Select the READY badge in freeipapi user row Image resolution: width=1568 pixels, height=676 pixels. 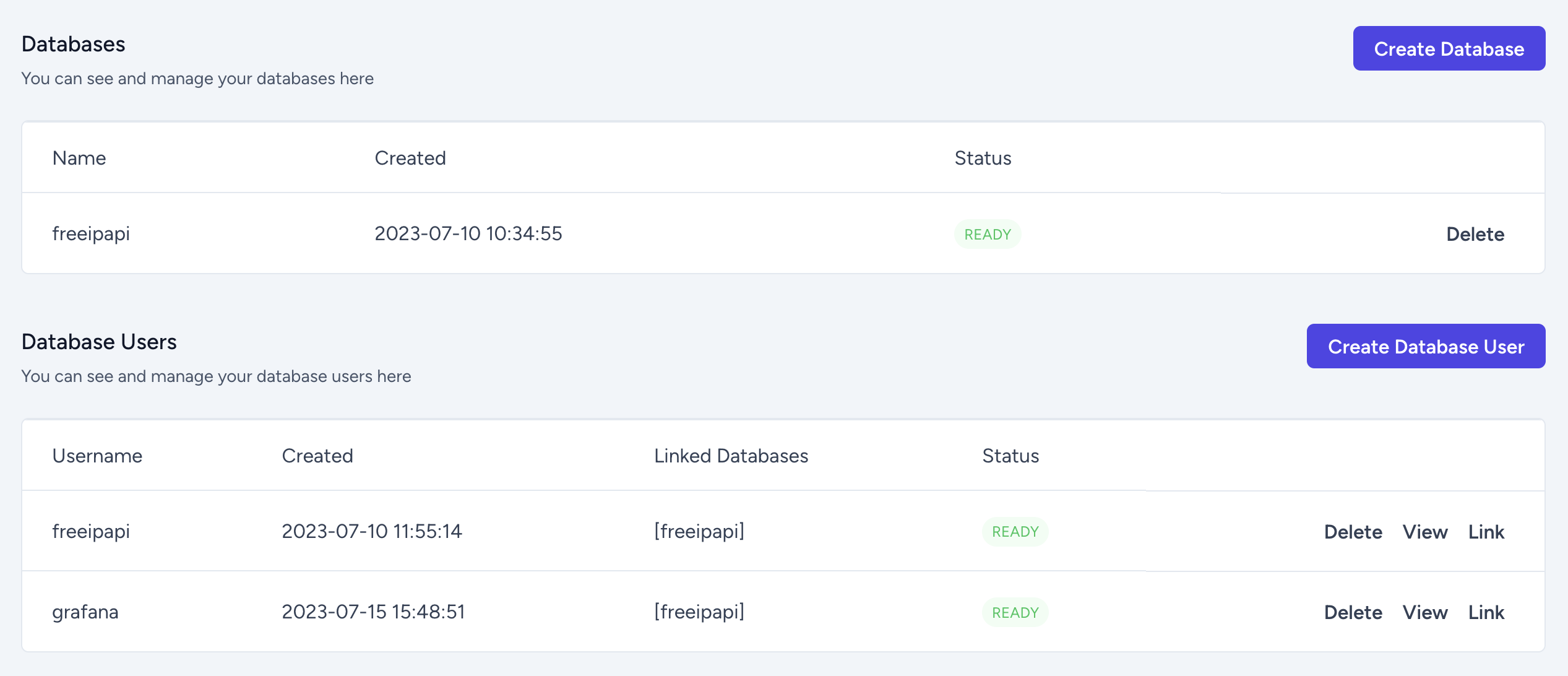click(1015, 532)
